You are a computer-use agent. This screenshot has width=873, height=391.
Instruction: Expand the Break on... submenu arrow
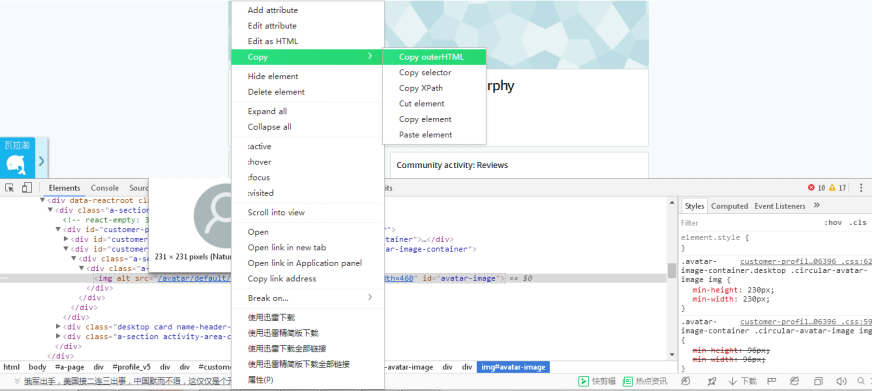(370, 297)
